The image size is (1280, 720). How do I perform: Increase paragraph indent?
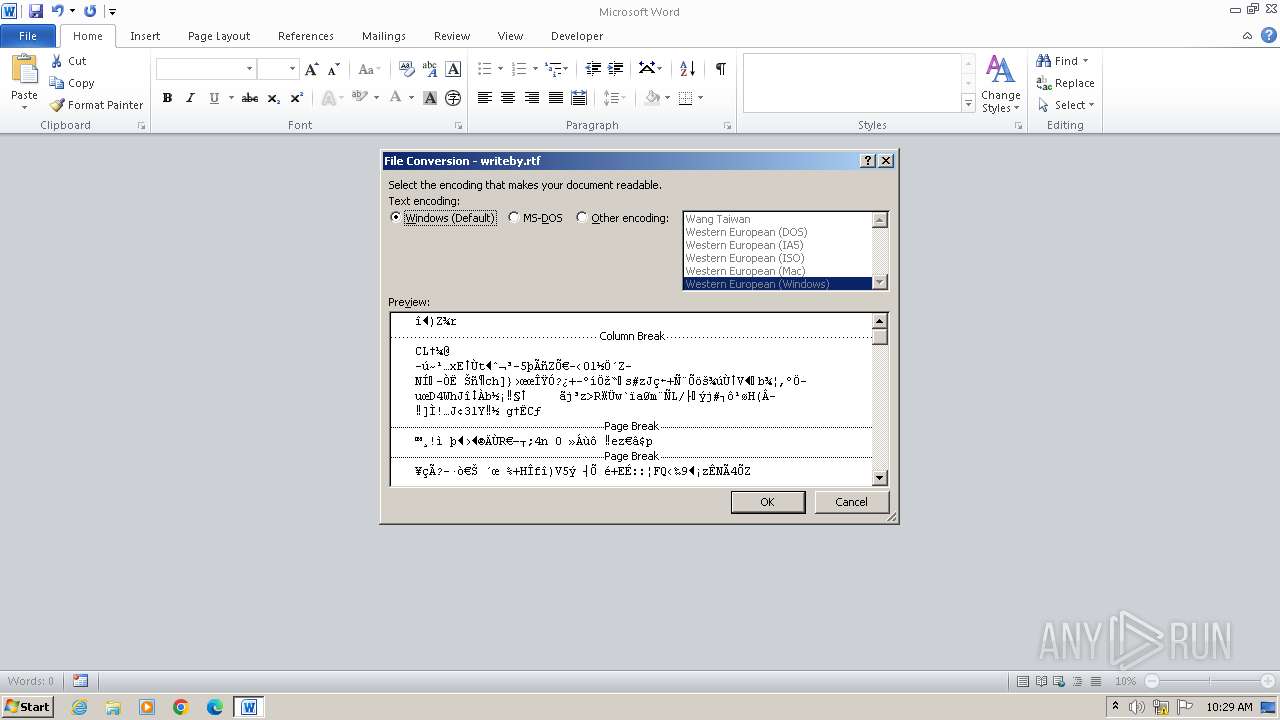point(616,69)
